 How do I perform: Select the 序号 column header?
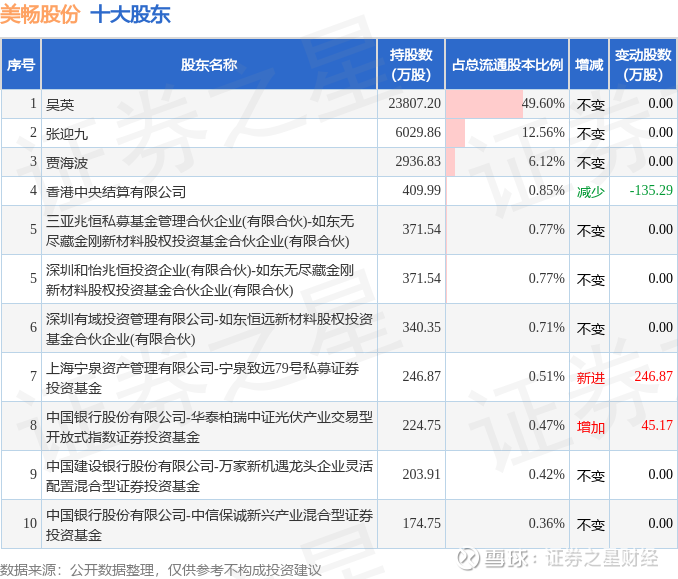(21, 64)
